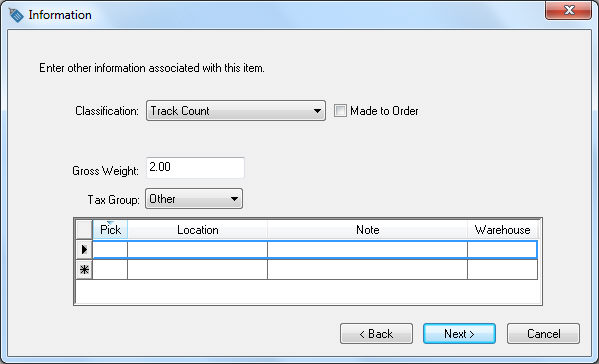Open the Classification dropdown showing Track Count
Image resolution: width=599 pixels, height=364 pixels.
click(x=236, y=111)
